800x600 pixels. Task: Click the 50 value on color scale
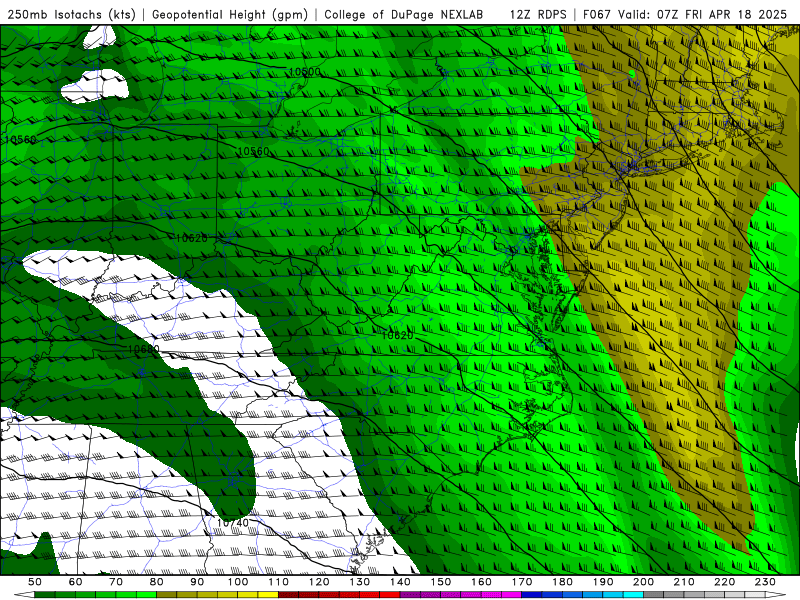(35, 582)
